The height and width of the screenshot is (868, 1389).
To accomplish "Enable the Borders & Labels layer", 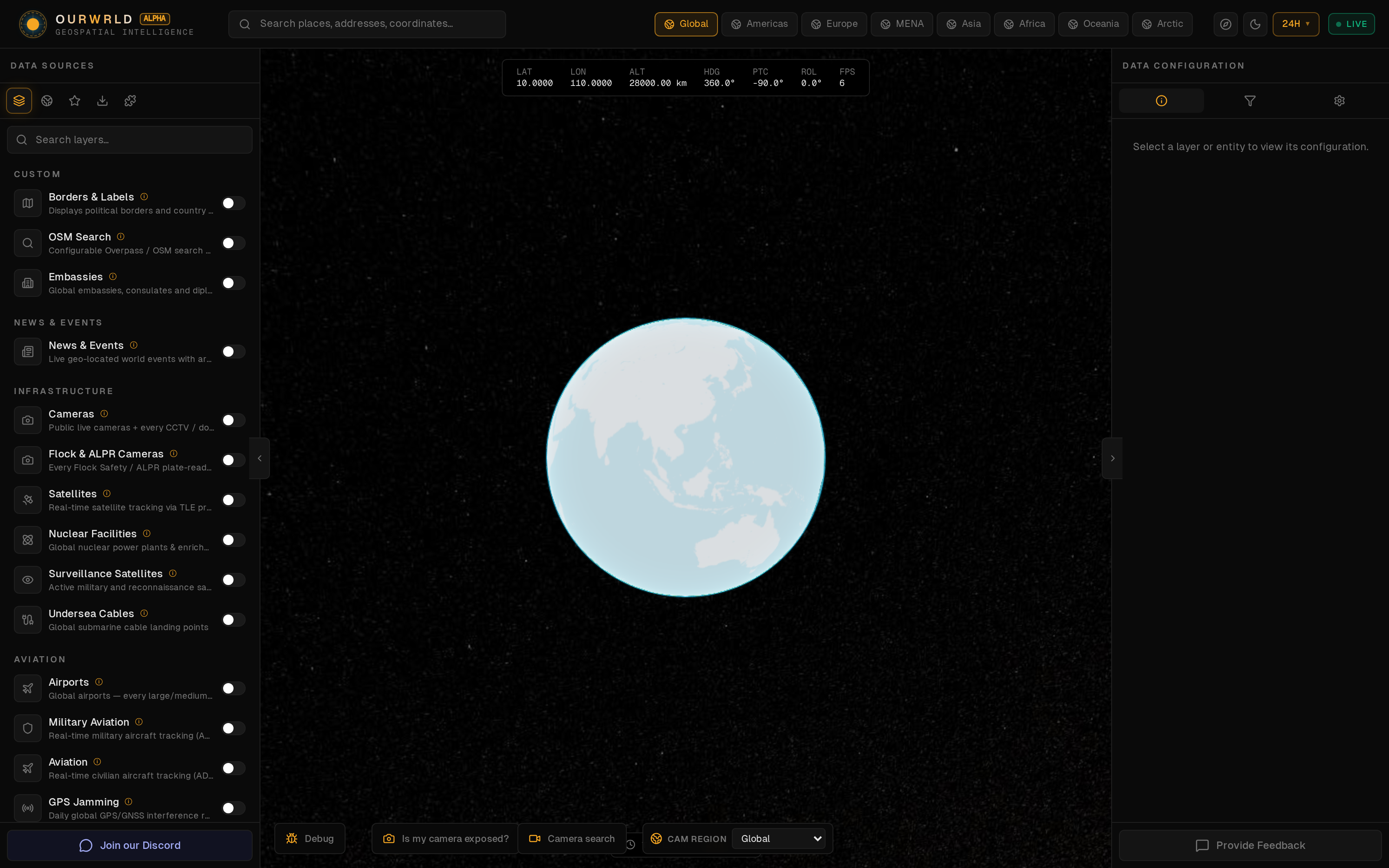I will tap(234, 203).
